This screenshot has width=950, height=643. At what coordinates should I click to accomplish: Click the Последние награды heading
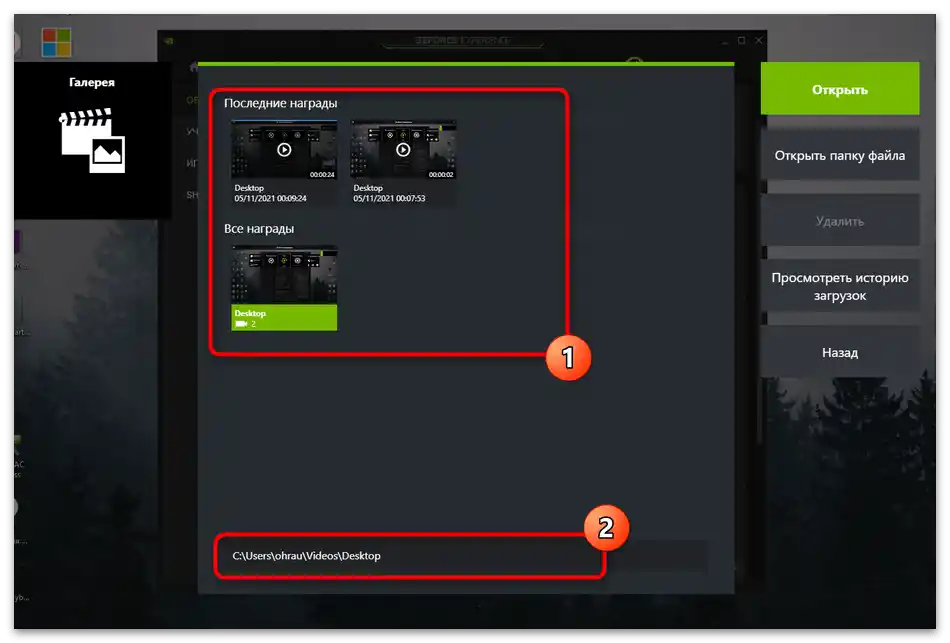point(281,103)
